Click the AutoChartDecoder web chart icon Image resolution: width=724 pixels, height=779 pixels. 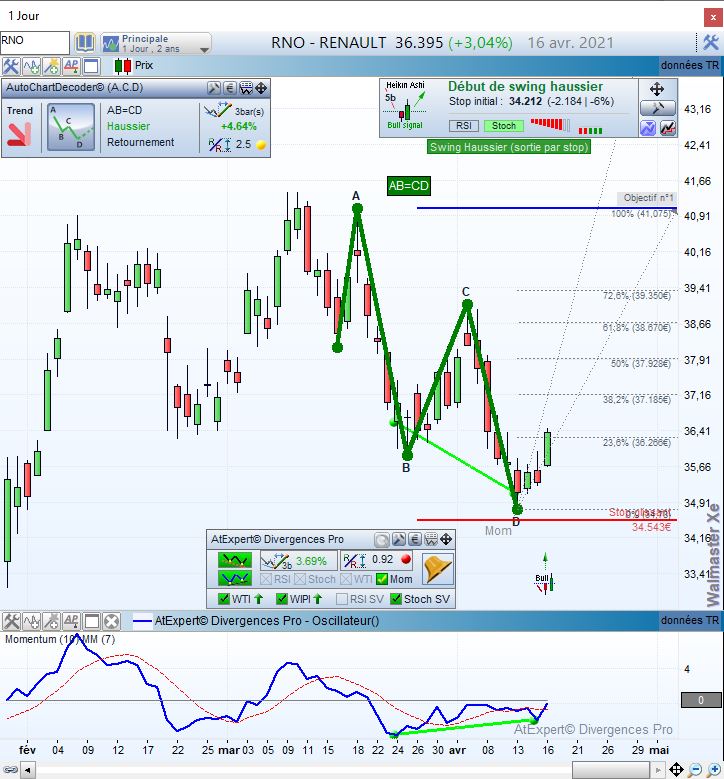[x=246, y=88]
